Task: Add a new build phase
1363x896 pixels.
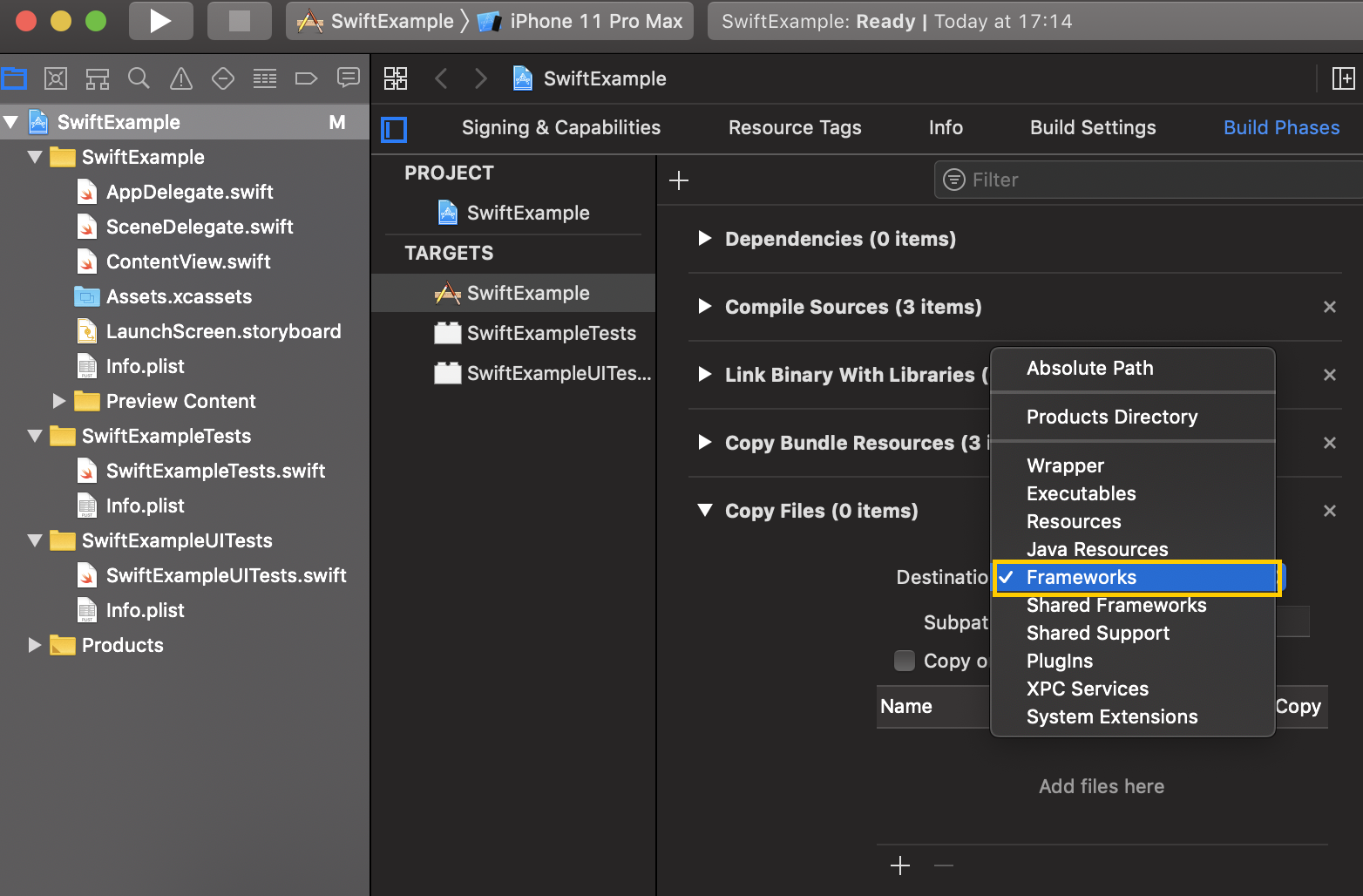Action: point(679,180)
